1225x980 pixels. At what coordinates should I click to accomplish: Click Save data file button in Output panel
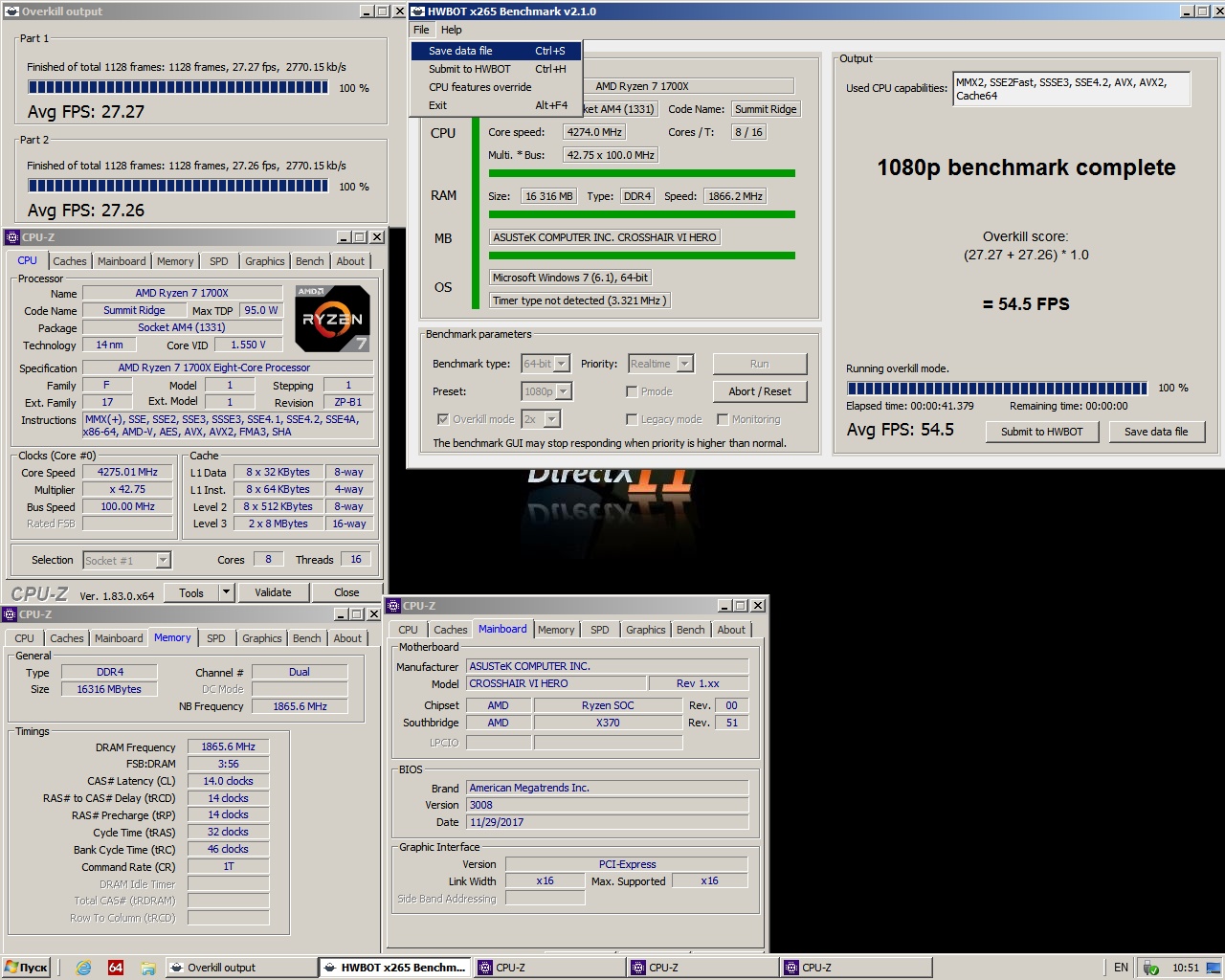coord(1155,432)
